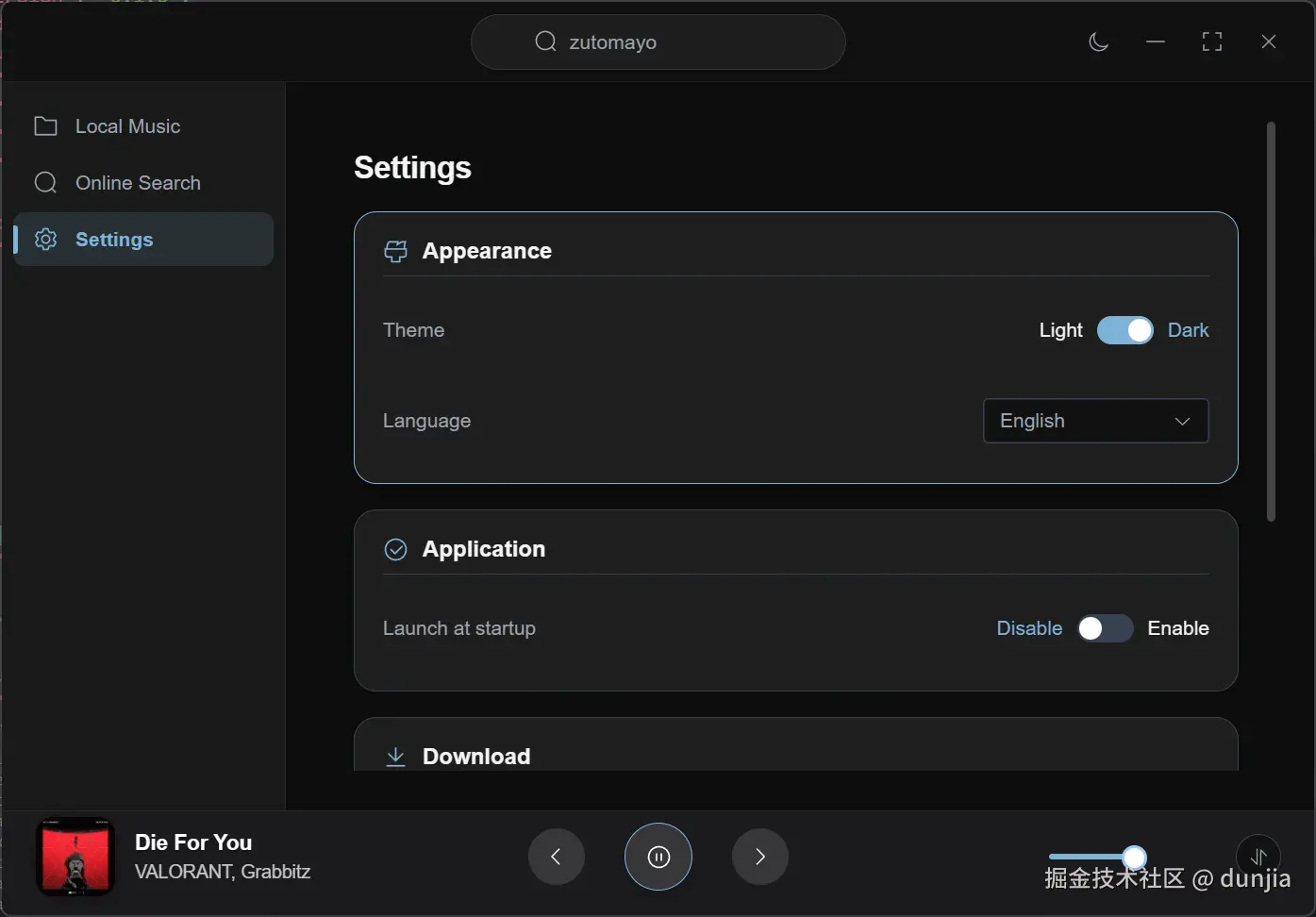Select Settings in the sidebar
Screen dimensions: 1316x917
114,240
